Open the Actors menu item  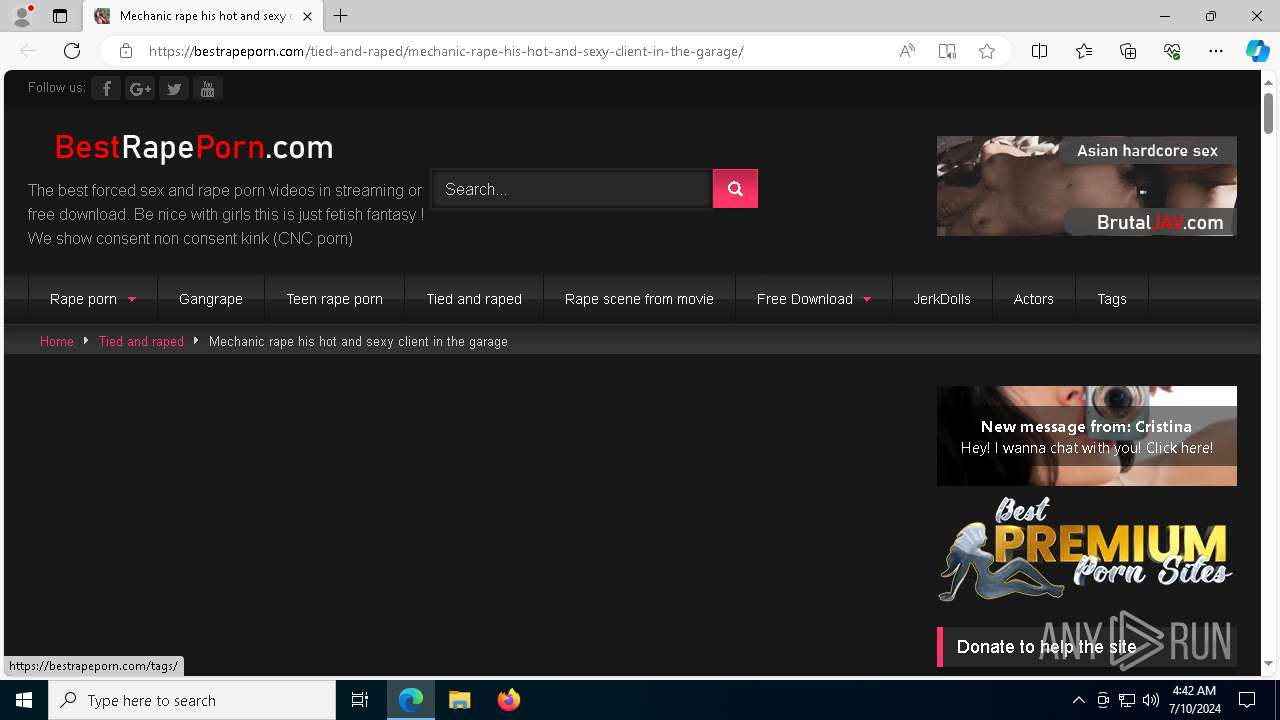(1033, 299)
